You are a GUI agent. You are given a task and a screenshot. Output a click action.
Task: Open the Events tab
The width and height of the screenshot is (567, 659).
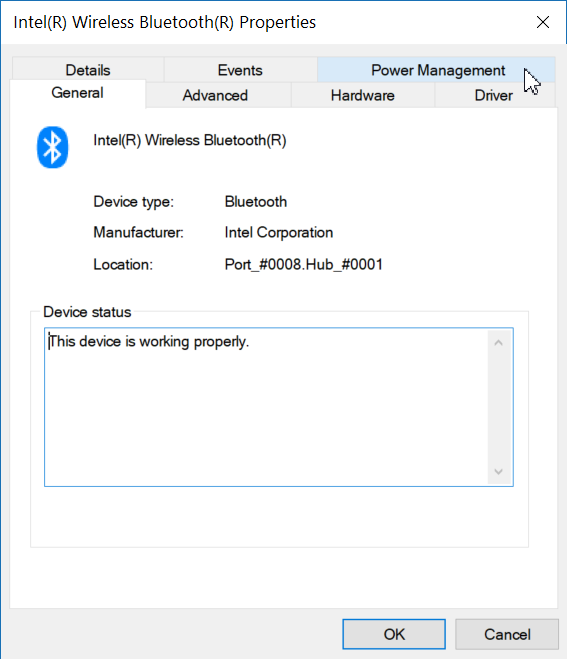click(240, 70)
